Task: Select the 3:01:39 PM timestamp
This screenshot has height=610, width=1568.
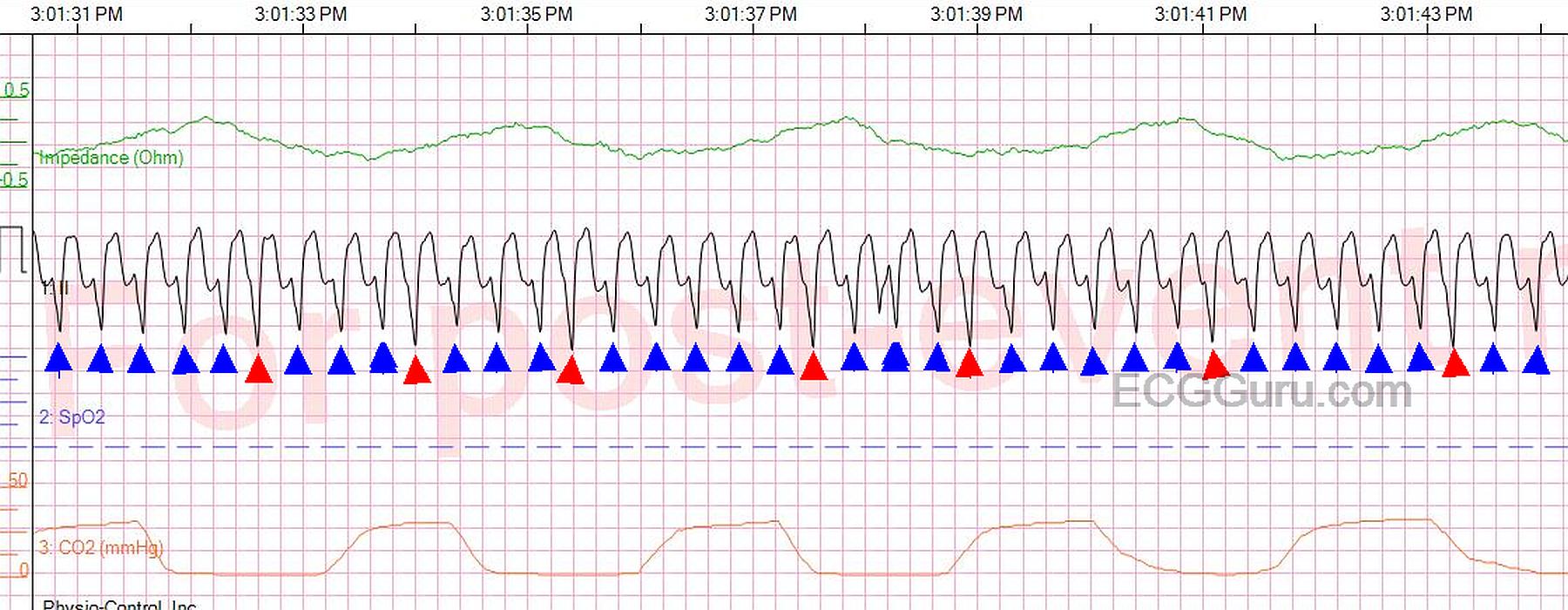Action: [x=976, y=15]
